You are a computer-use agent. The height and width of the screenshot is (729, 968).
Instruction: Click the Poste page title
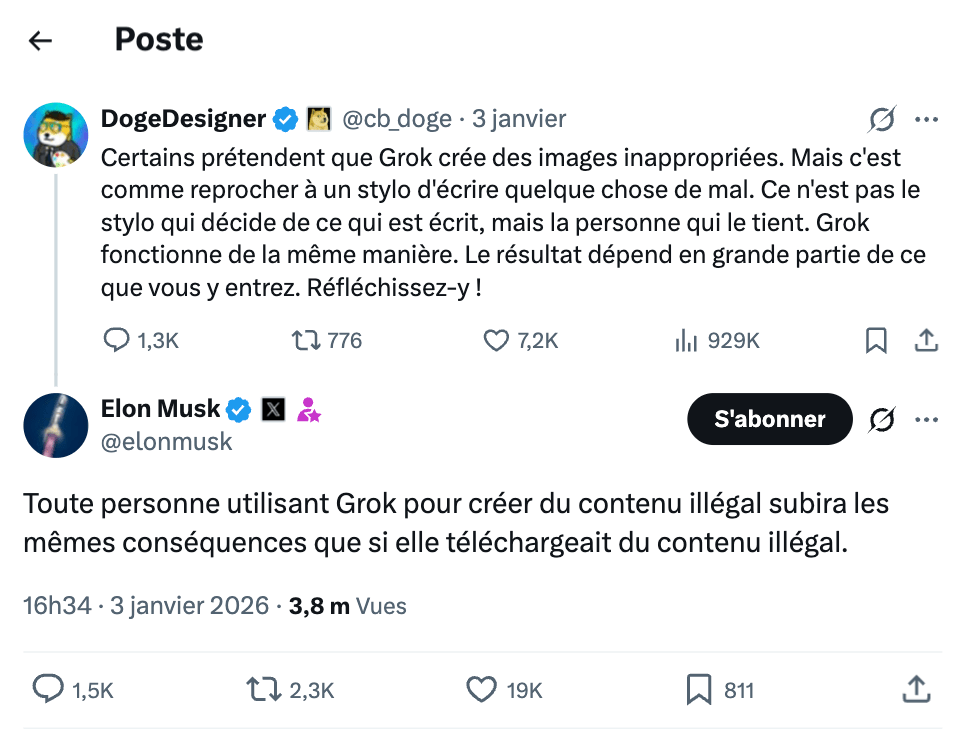(x=158, y=40)
